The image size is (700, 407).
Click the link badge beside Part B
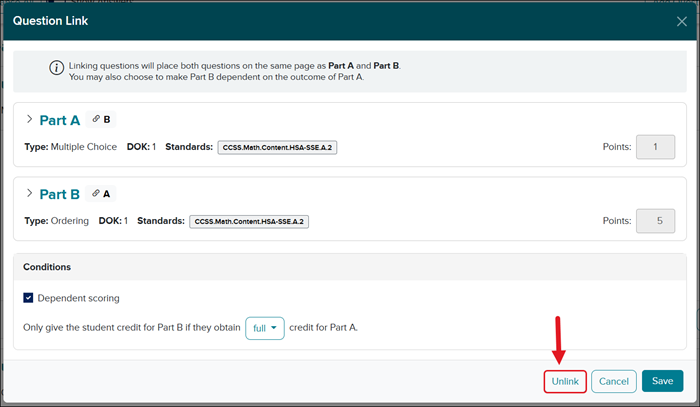(101, 195)
